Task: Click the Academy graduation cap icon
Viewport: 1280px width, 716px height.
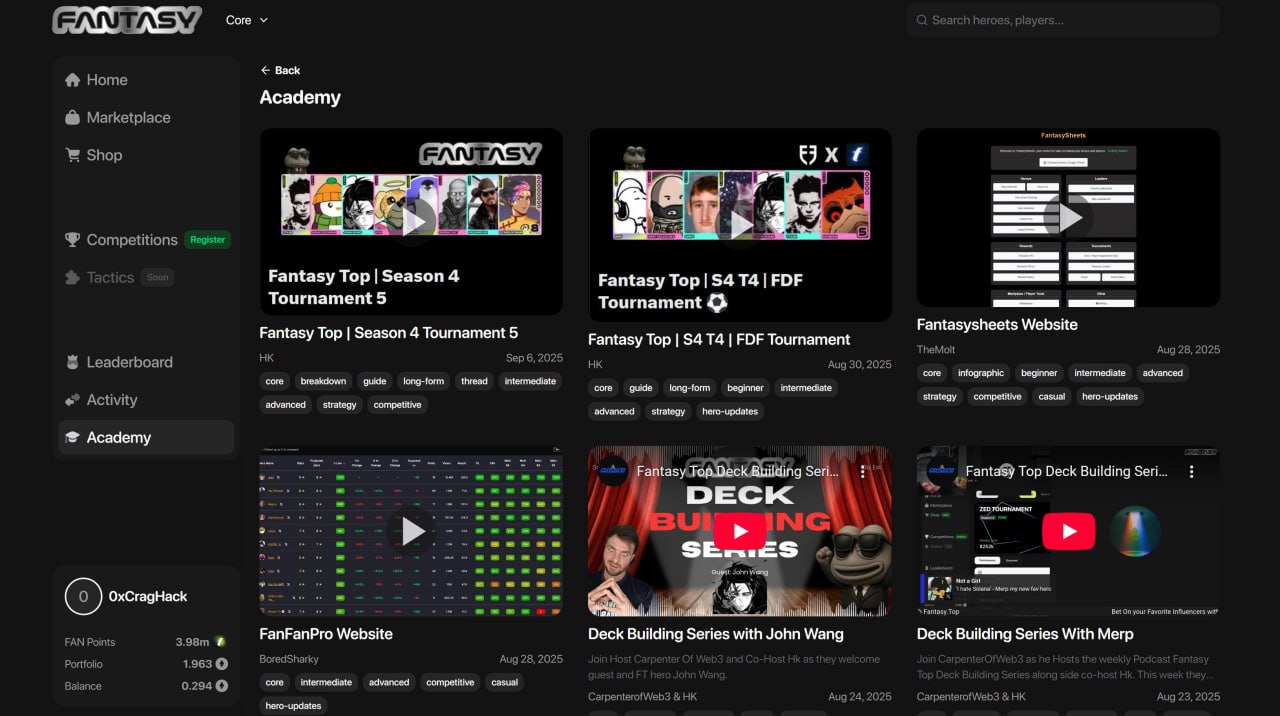Action: pyautogui.click(x=72, y=437)
